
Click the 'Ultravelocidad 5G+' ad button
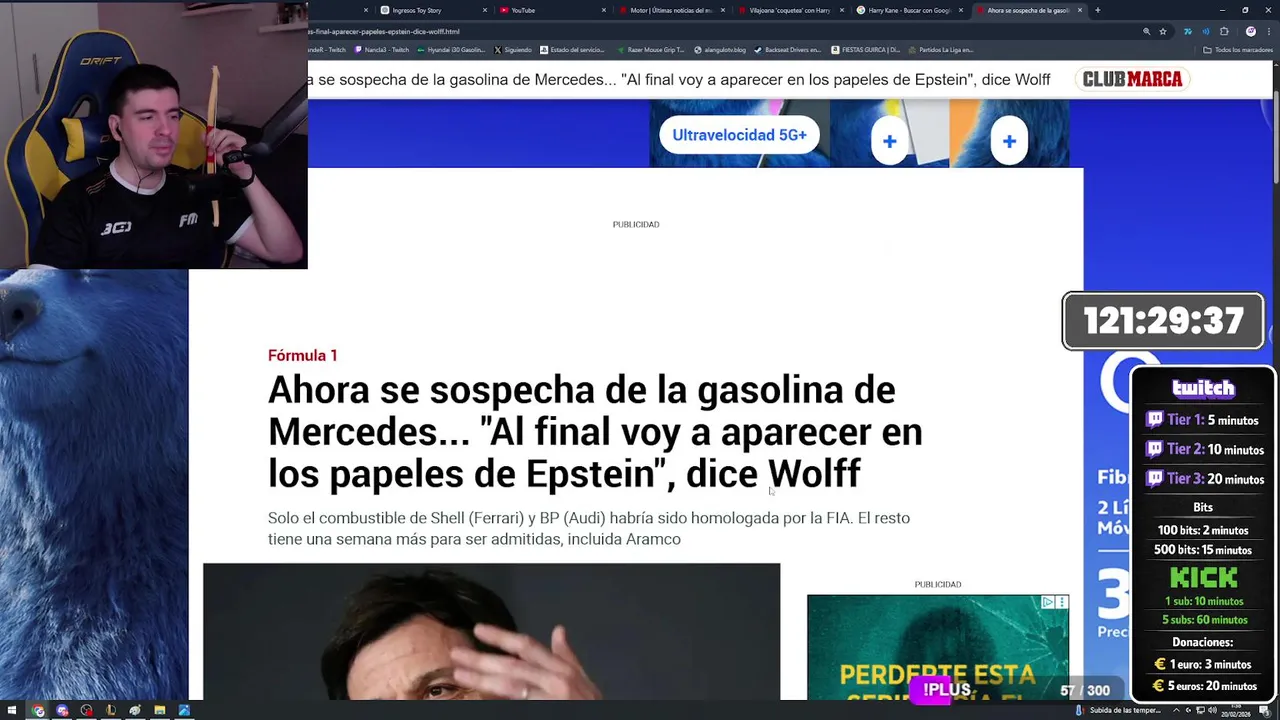(739, 135)
